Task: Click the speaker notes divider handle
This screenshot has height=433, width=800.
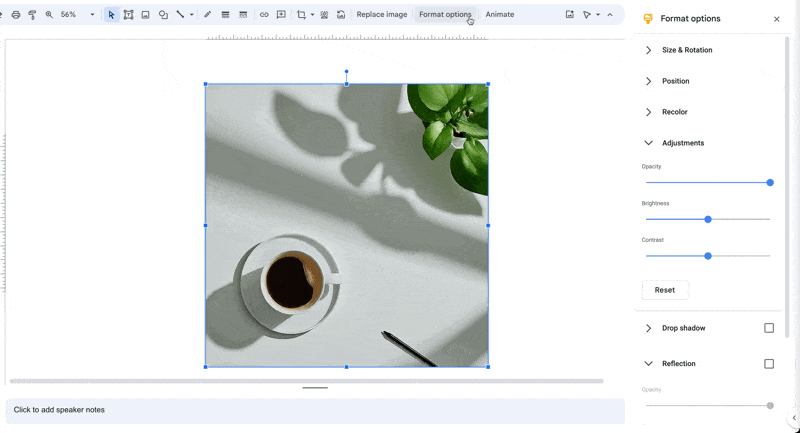Action: pyautogui.click(x=315, y=388)
